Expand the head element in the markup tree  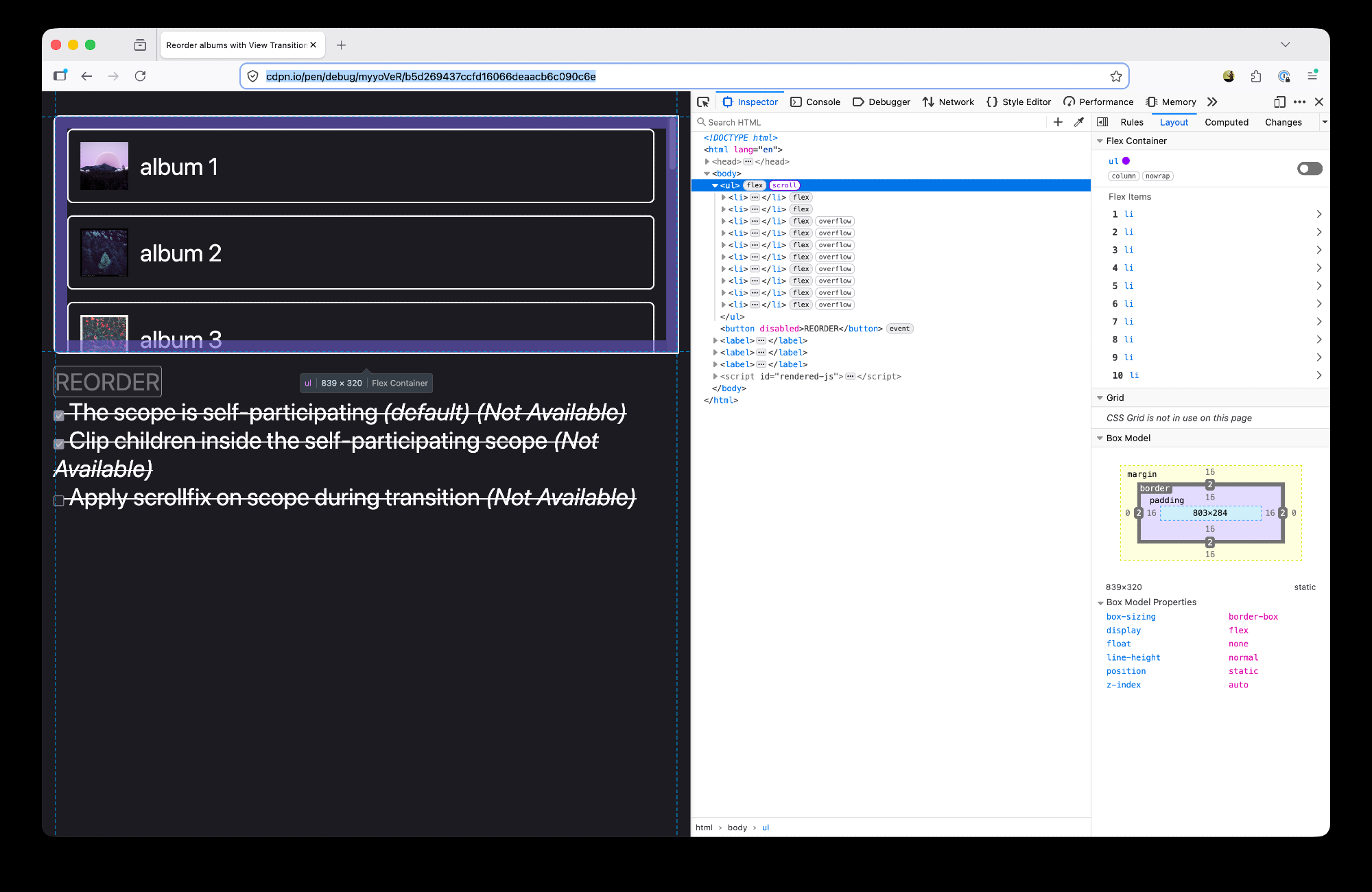707,162
